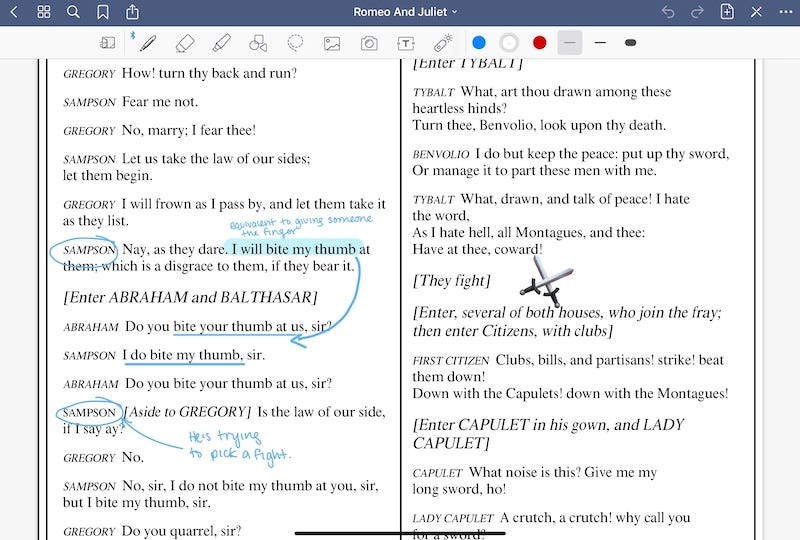Select the Highlighter tool

point(221,43)
